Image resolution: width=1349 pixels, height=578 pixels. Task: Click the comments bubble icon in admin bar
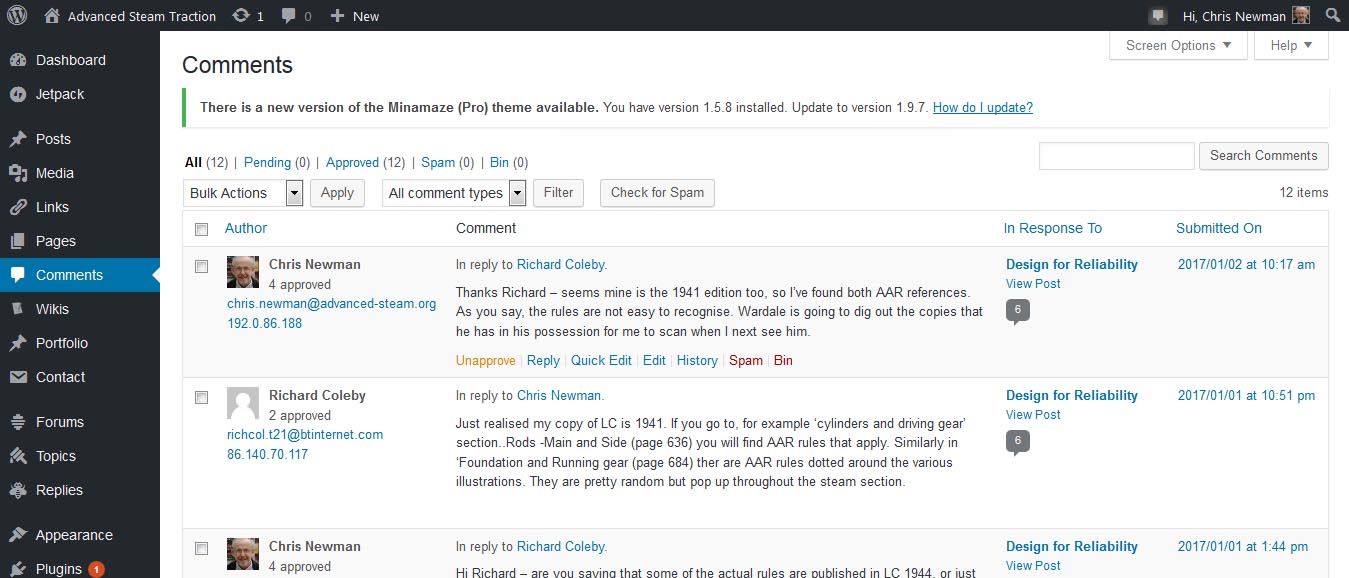(289, 16)
